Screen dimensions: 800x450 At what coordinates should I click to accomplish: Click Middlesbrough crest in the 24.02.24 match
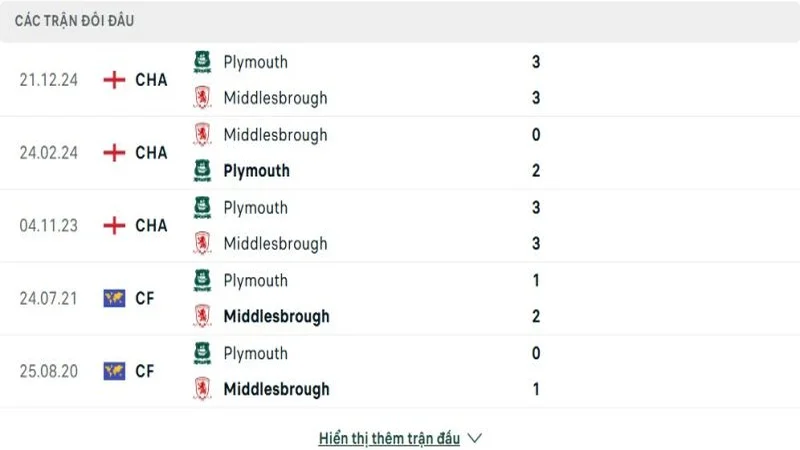(x=202, y=134)
